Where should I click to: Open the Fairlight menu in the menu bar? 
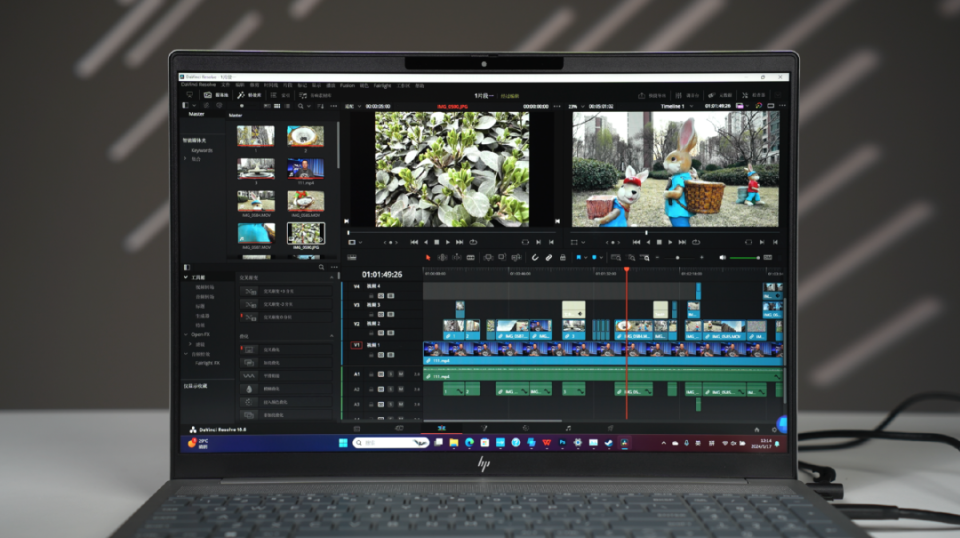click(x=382, y=86)
